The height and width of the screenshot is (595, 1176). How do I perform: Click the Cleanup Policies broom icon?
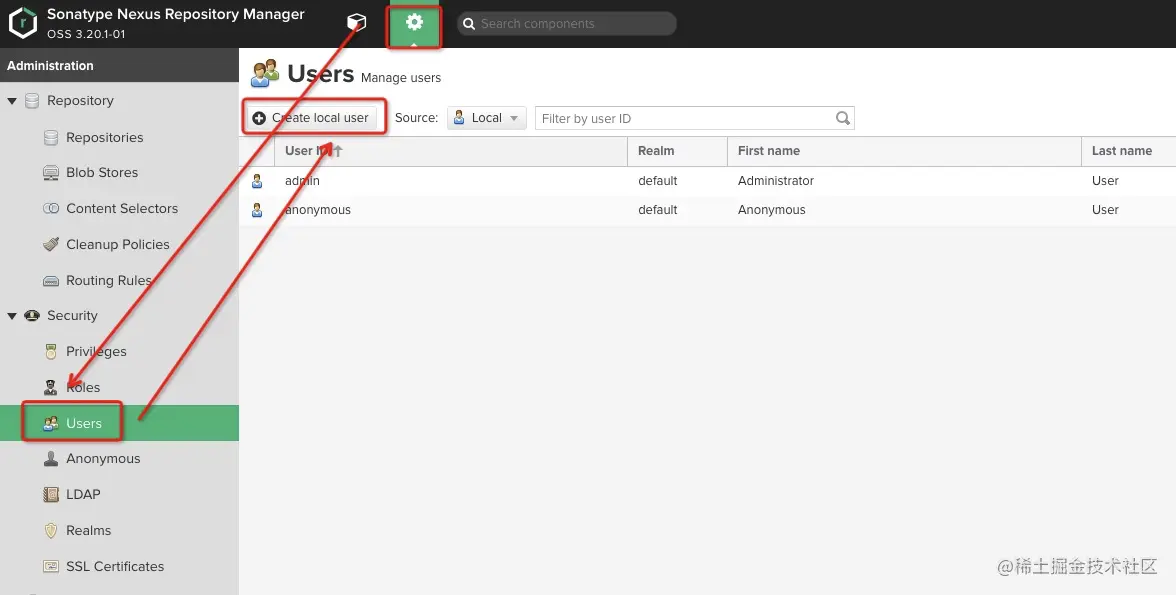pos(51,244)
